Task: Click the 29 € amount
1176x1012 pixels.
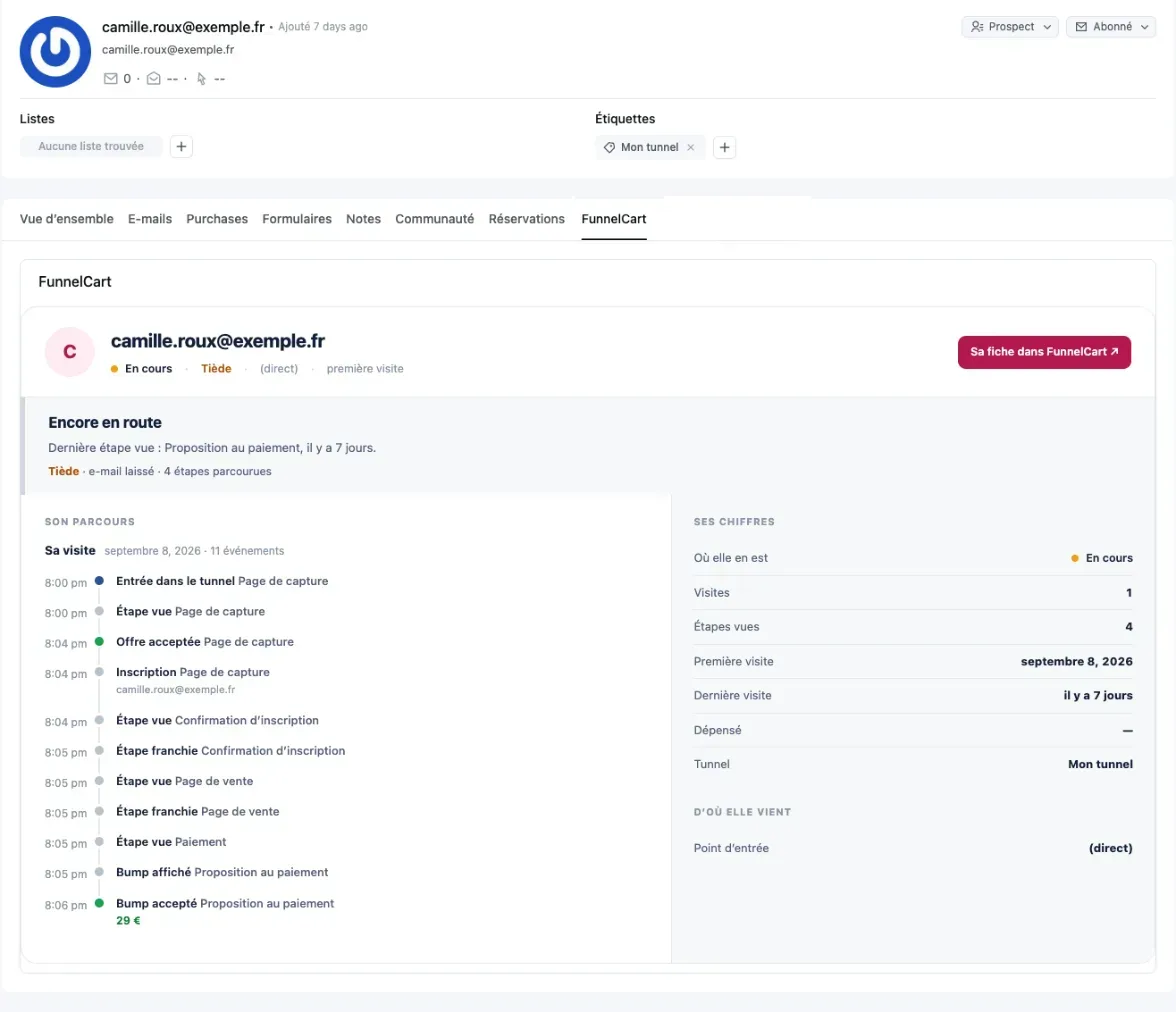Action: (x=128, y=920)
